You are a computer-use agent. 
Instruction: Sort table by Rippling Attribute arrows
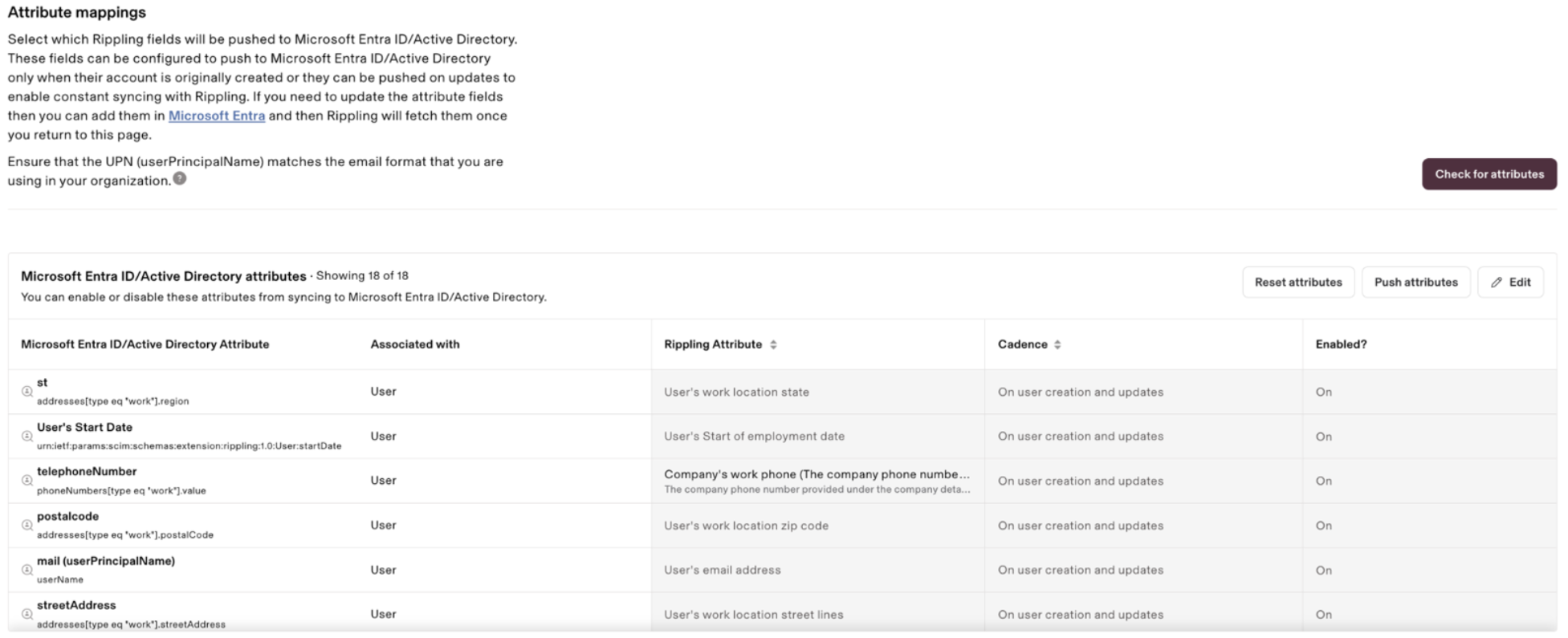tap(773, 344)
